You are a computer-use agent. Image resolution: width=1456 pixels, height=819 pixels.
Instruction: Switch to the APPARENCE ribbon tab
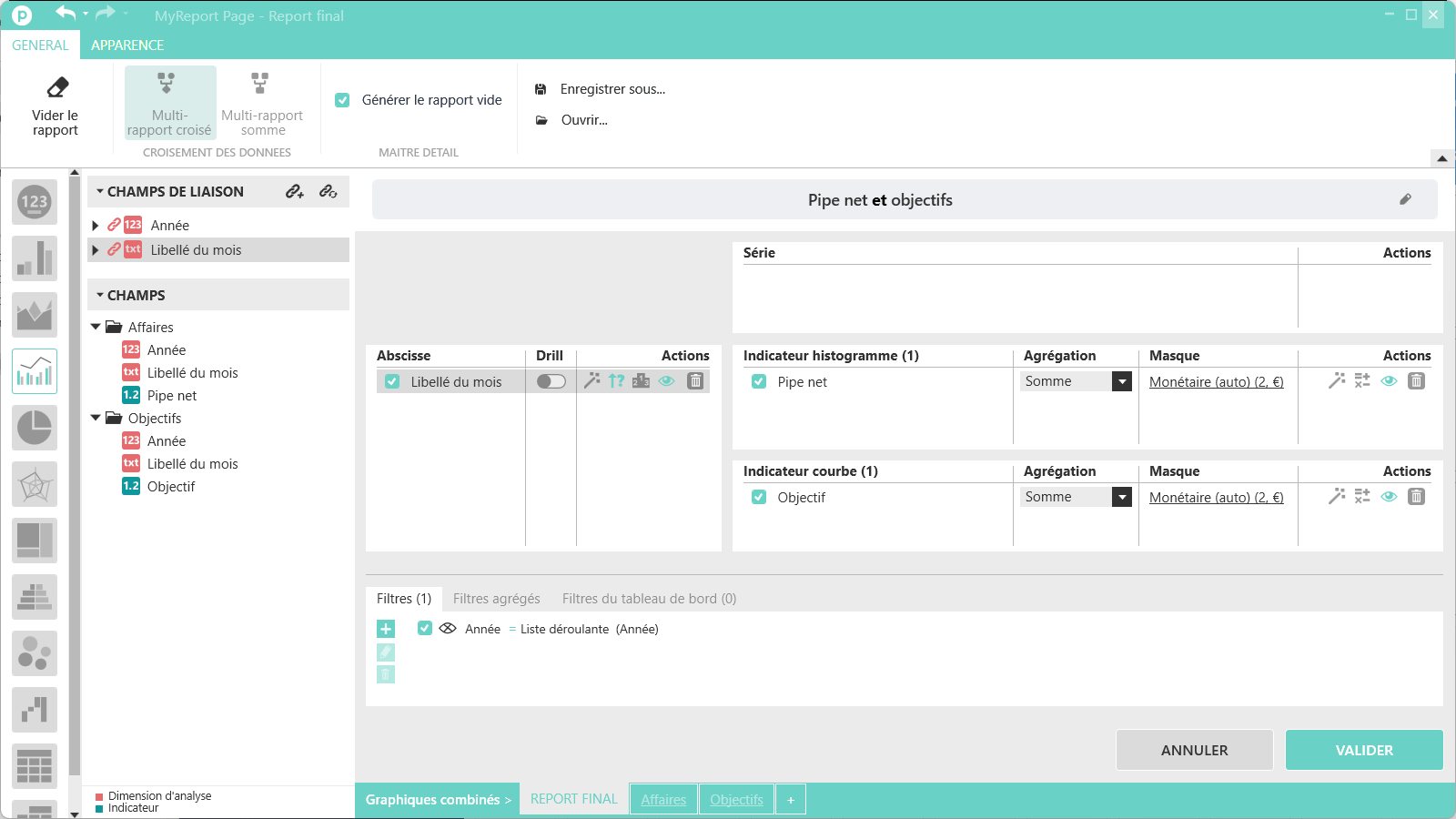(127, 45)
